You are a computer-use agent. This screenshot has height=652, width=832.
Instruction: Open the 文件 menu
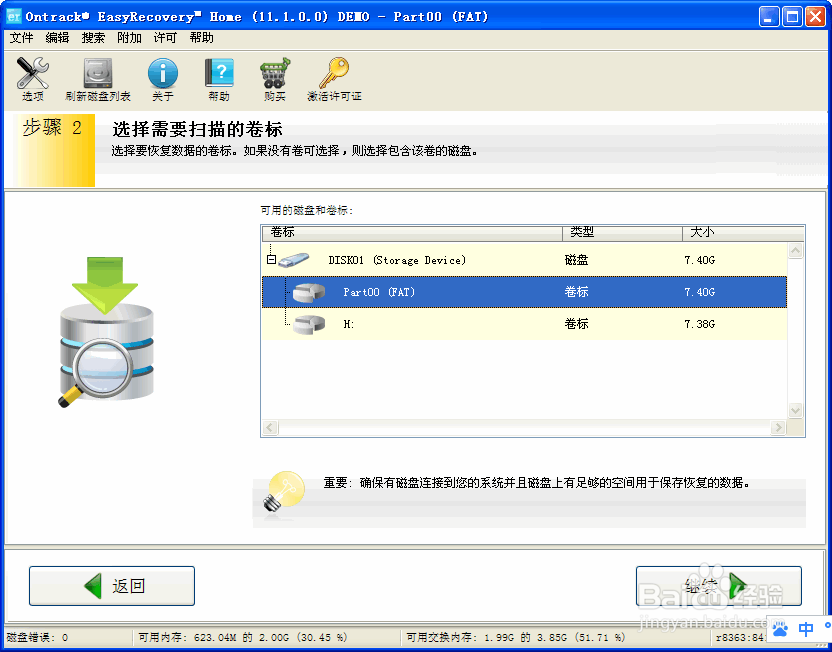click(22, 38)
